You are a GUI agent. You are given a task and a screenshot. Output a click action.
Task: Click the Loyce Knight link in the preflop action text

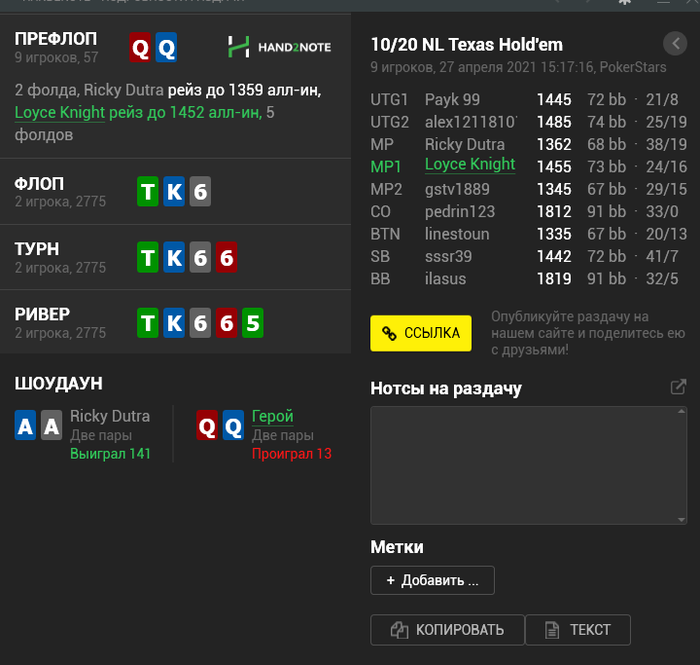click(60, 112)
